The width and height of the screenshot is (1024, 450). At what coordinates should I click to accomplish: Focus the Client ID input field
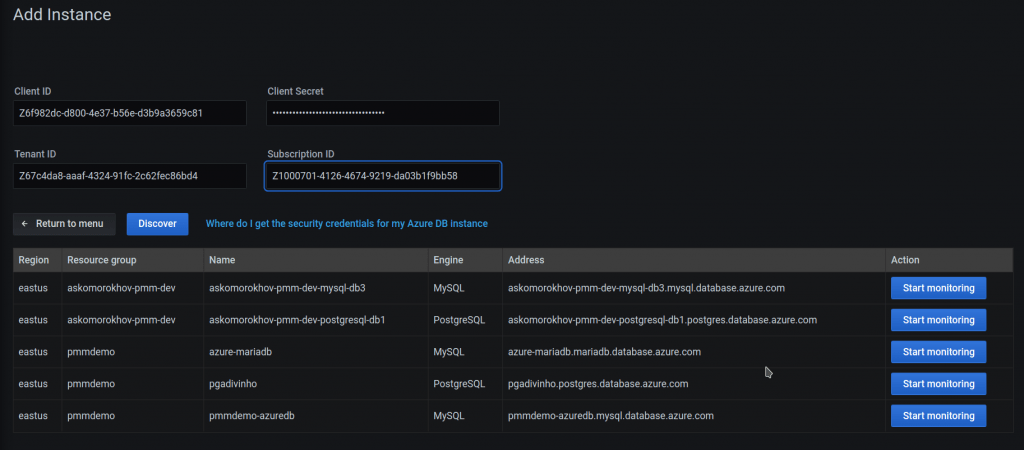(129, 113)
